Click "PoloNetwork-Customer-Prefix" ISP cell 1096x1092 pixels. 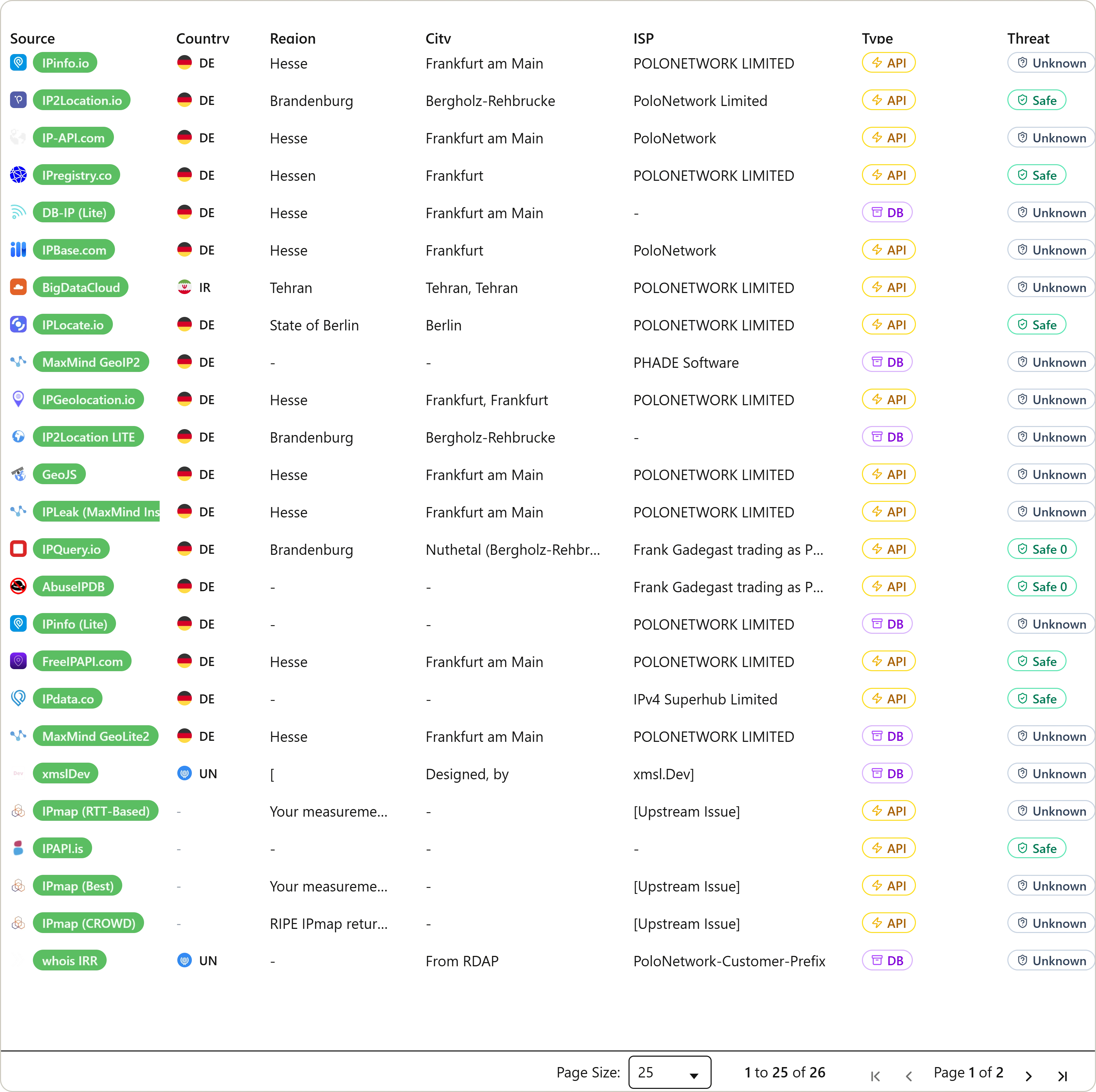pos(729,961)
